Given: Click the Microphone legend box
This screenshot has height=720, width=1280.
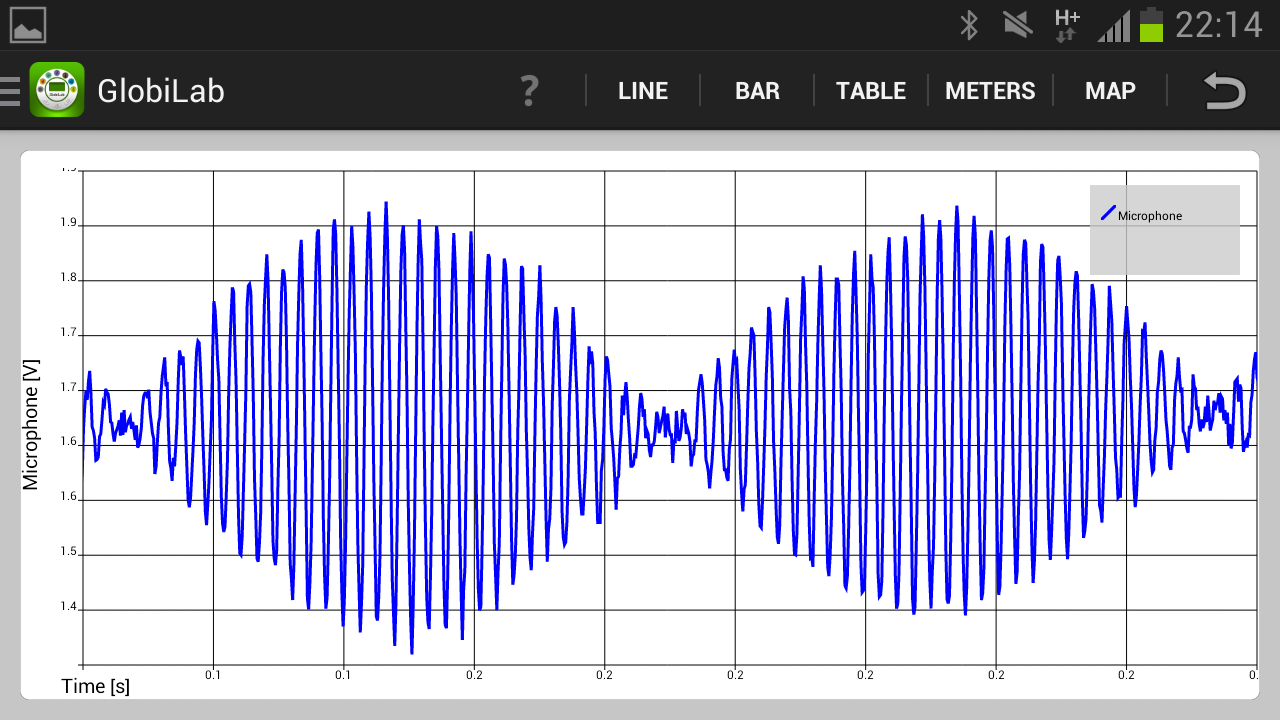Looking at the screenshot, I should 1164,230.
